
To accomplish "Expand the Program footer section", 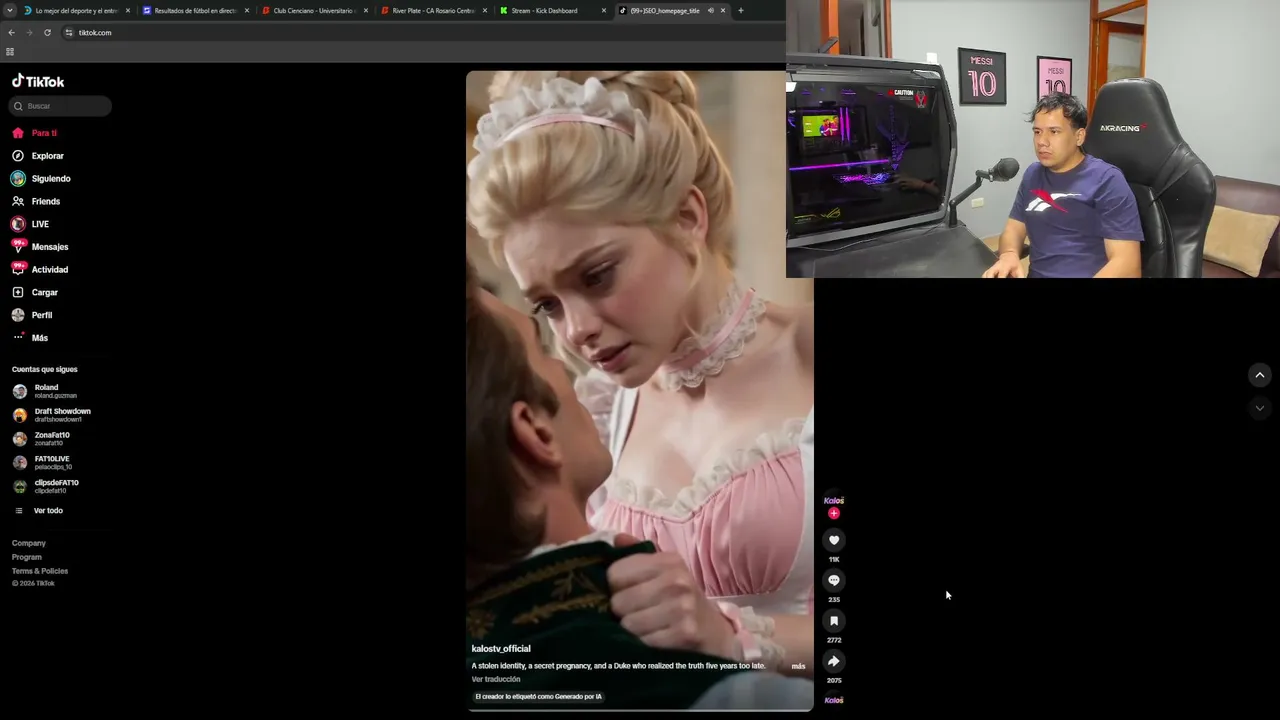I will click(x=27, y=557).
